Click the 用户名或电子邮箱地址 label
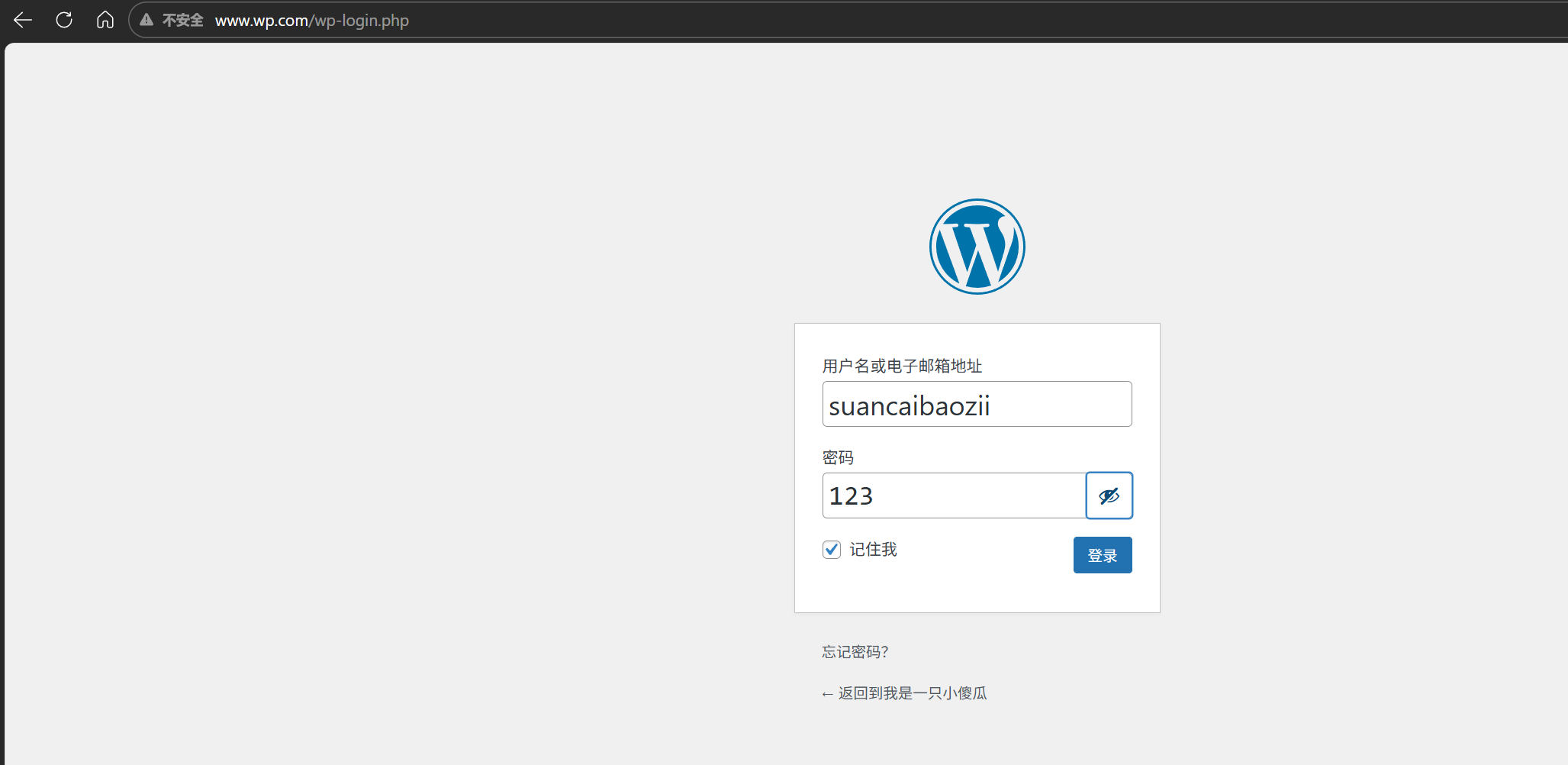This screenshot has width=1568, height=765. pos(902,366)
